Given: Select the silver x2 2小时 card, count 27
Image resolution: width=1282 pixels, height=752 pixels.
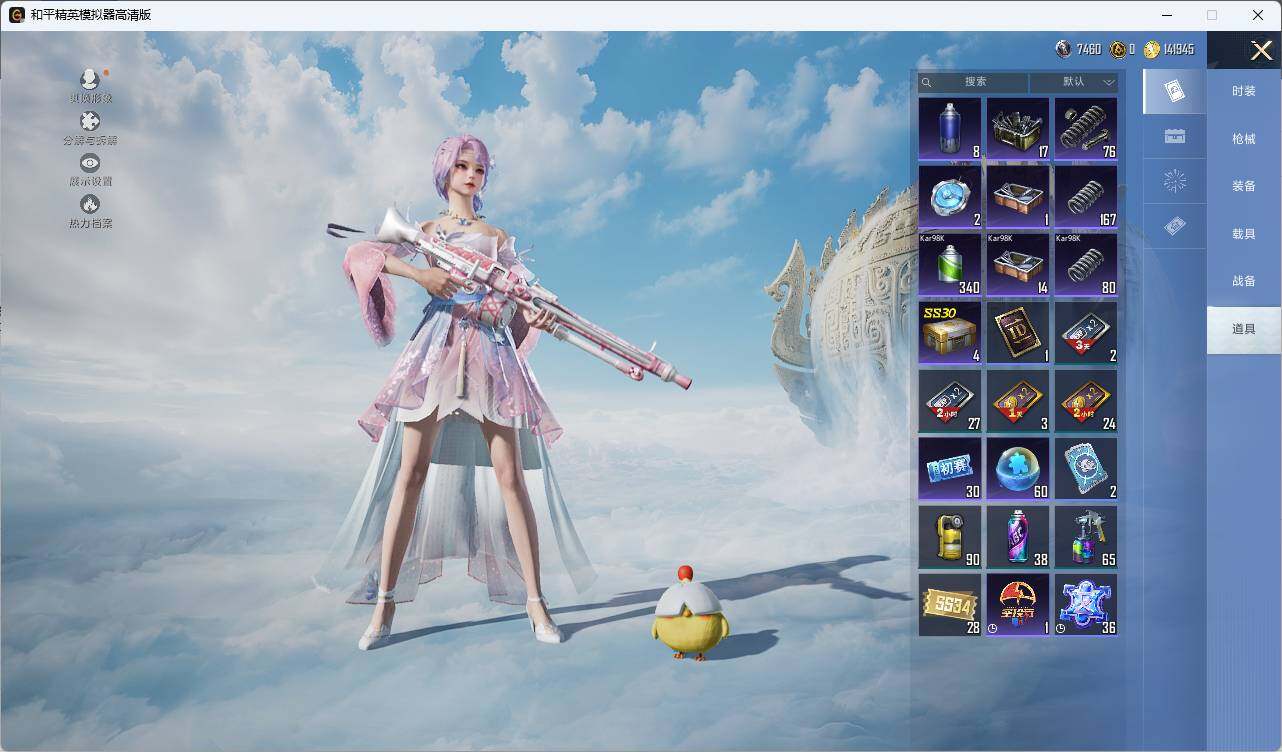Looking at the screenshot, I should coord(950,401).
